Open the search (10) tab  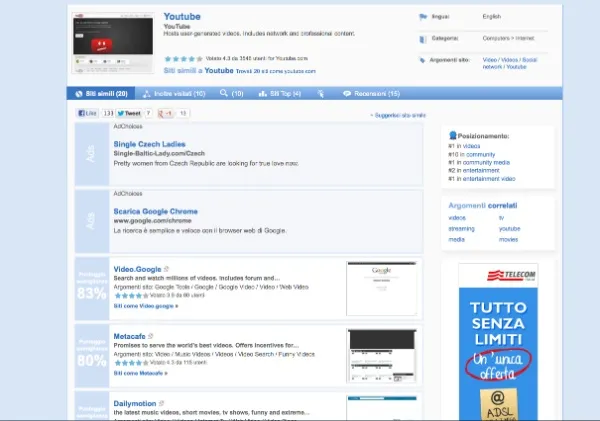coord(232,93)
